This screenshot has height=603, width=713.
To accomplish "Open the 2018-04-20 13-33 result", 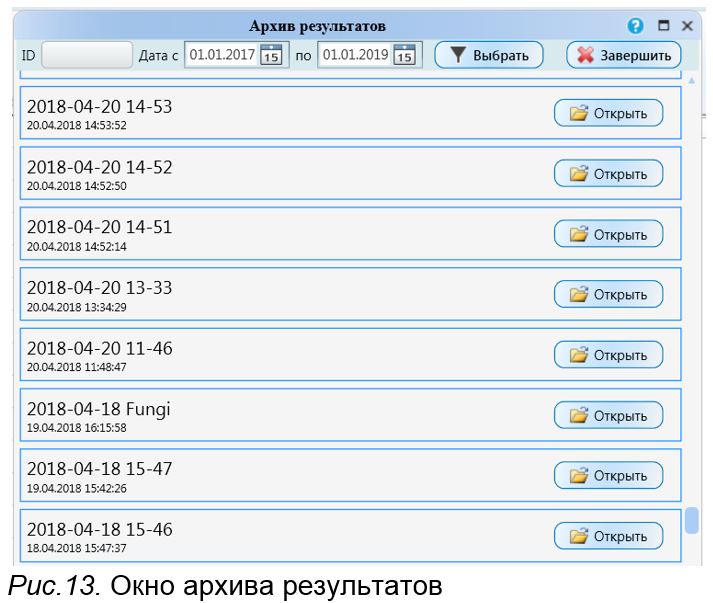I will 608,294.
